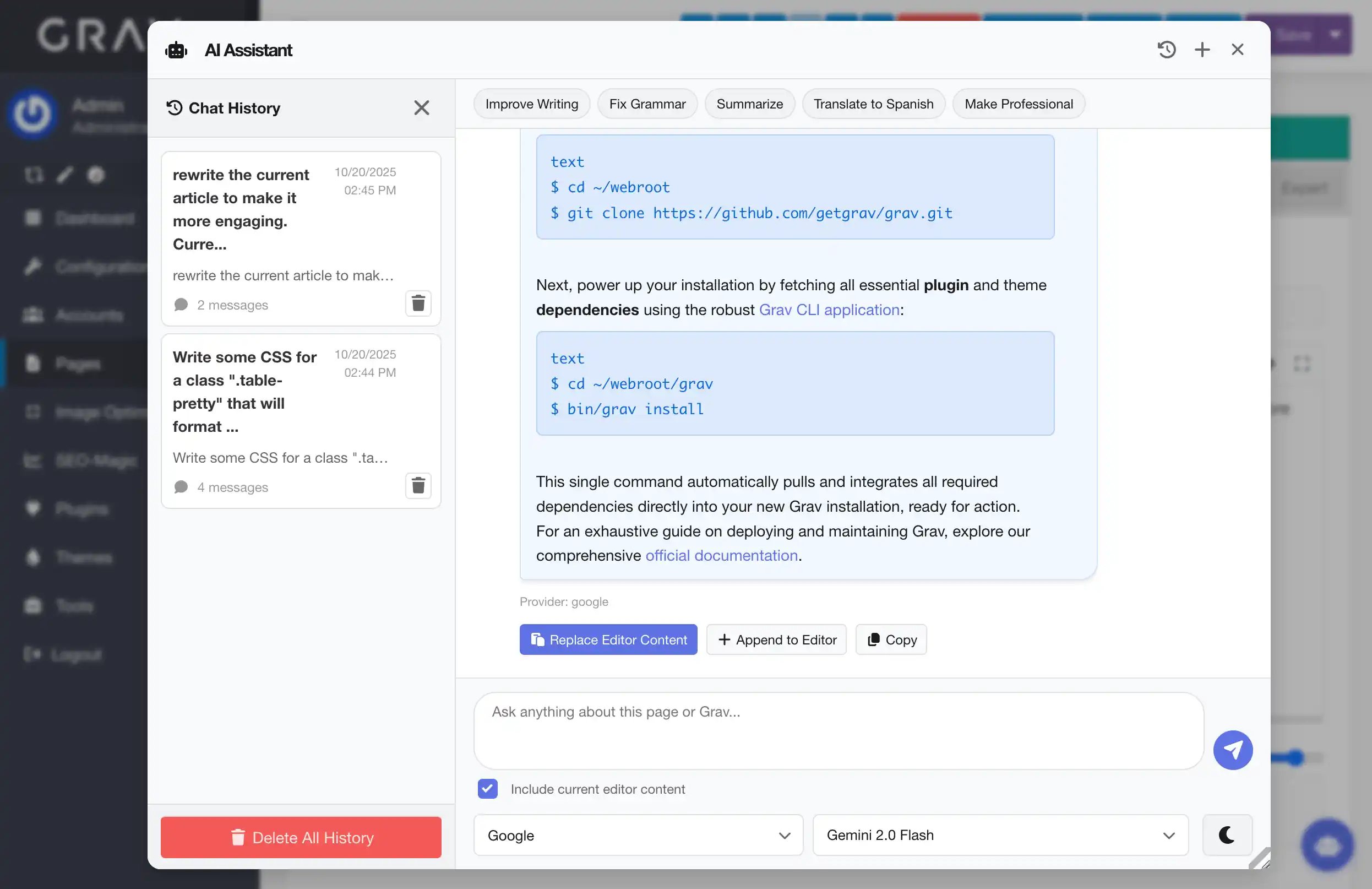Uncheck Include current editor content
This screenshot has height=889, width=1372.
[x=487, y=789]
